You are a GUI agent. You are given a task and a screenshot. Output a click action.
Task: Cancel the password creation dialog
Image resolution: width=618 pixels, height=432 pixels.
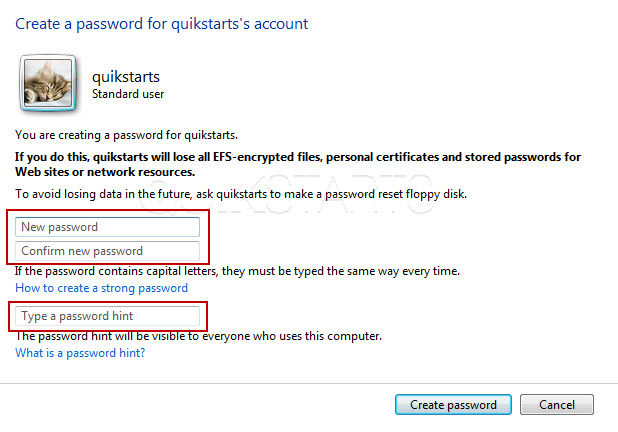coord(557,404)
